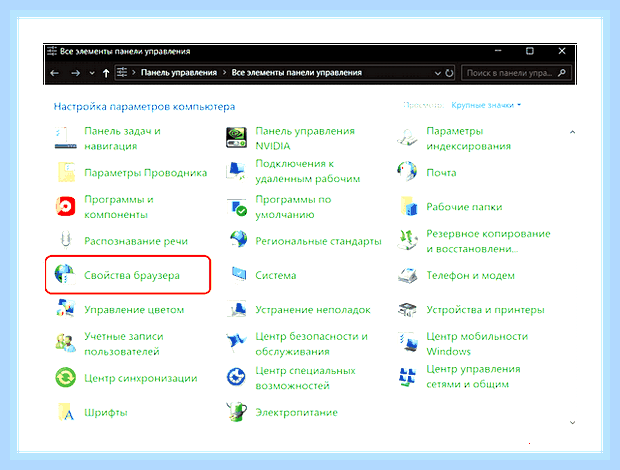
Task: Open the Network and Sharing Center icon
Action: [407, 376]
